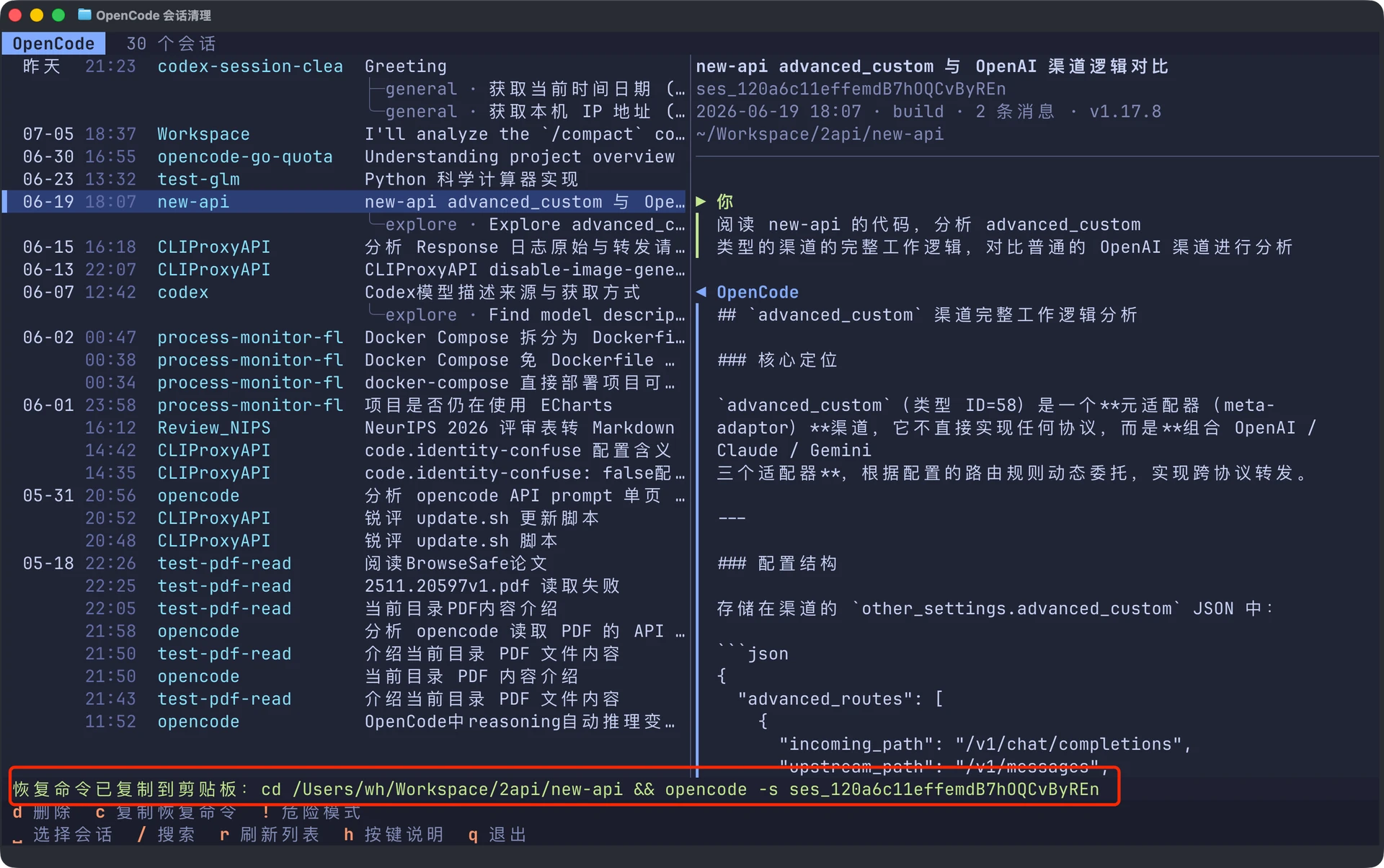
Task: Open the '项目是否仍在使用 ECharts' session
Action: [345, 405]
